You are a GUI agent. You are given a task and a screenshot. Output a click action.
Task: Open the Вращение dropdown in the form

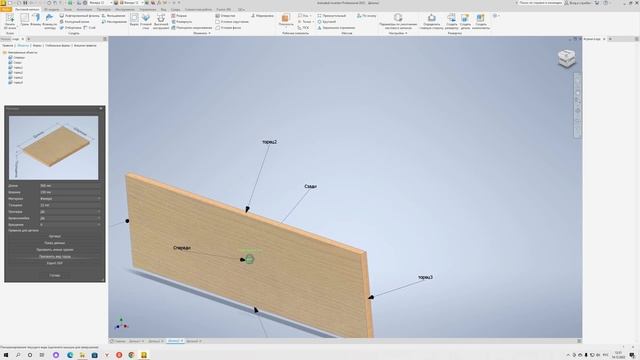point(70,225)
